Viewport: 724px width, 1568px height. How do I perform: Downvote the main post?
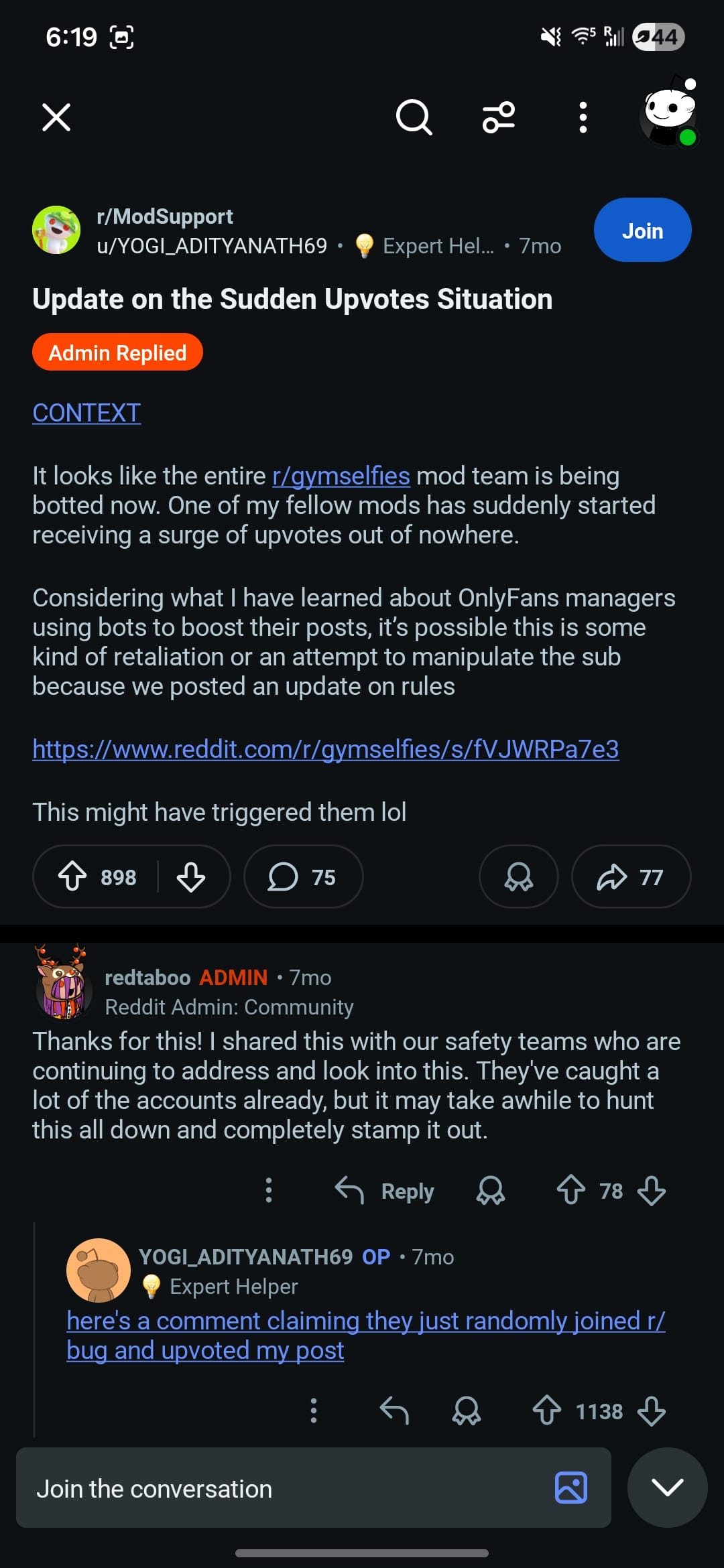[191, 876]
